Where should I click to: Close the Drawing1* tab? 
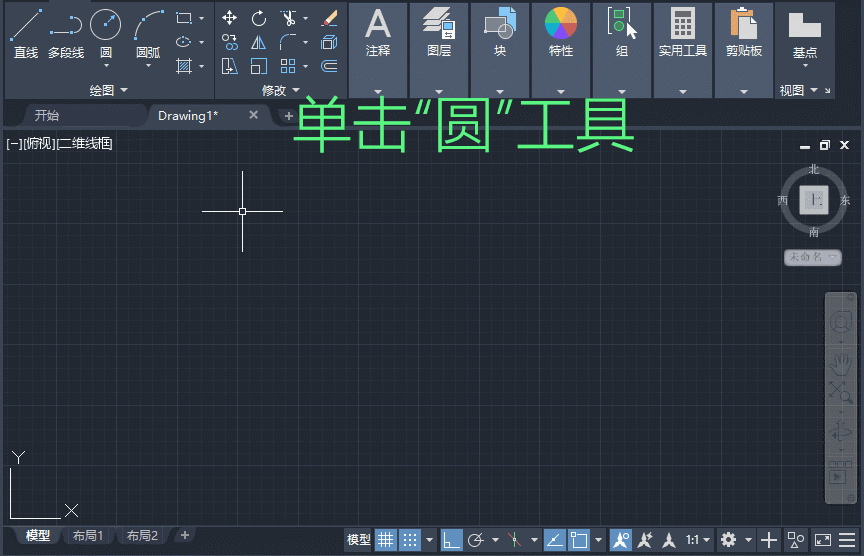(253, 115)
